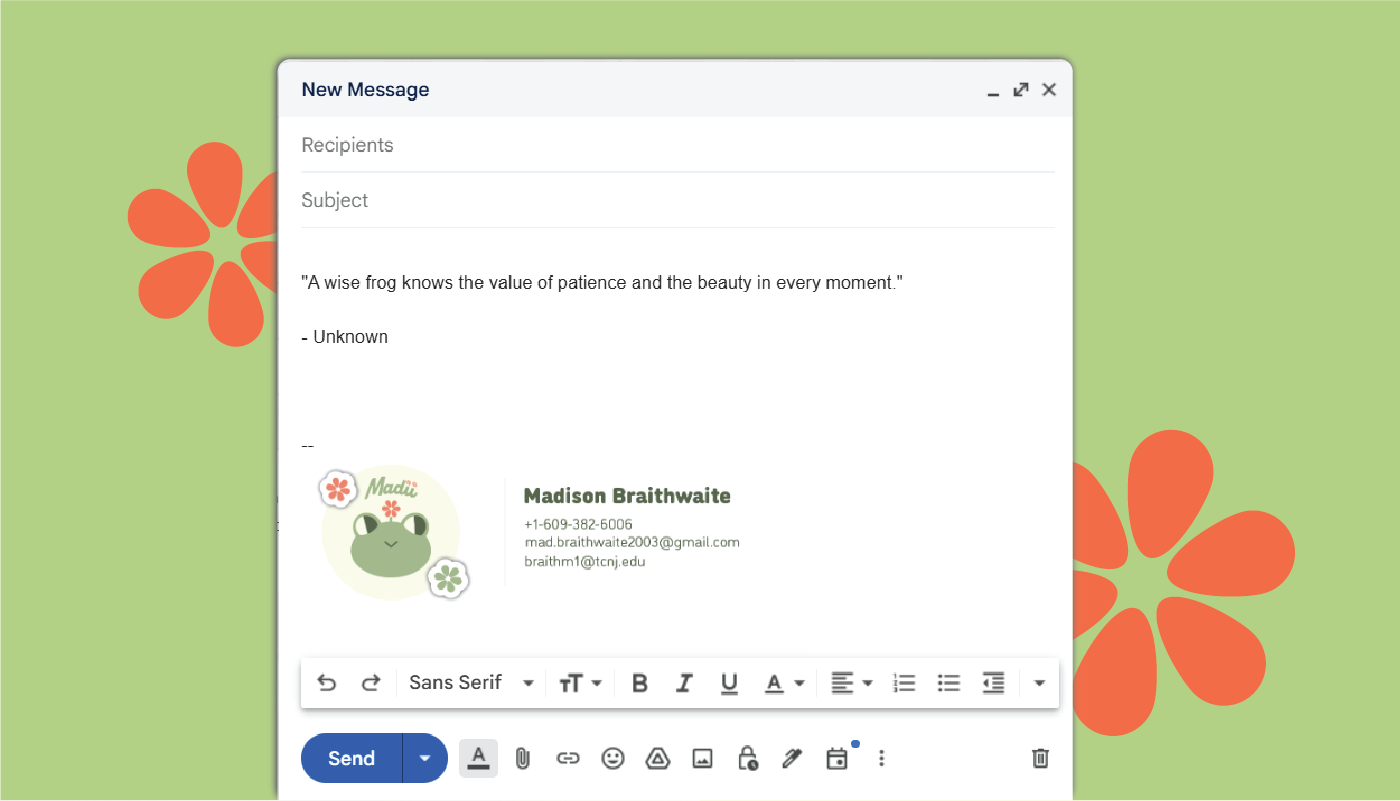Toggle underline formatting

point(729,683)
